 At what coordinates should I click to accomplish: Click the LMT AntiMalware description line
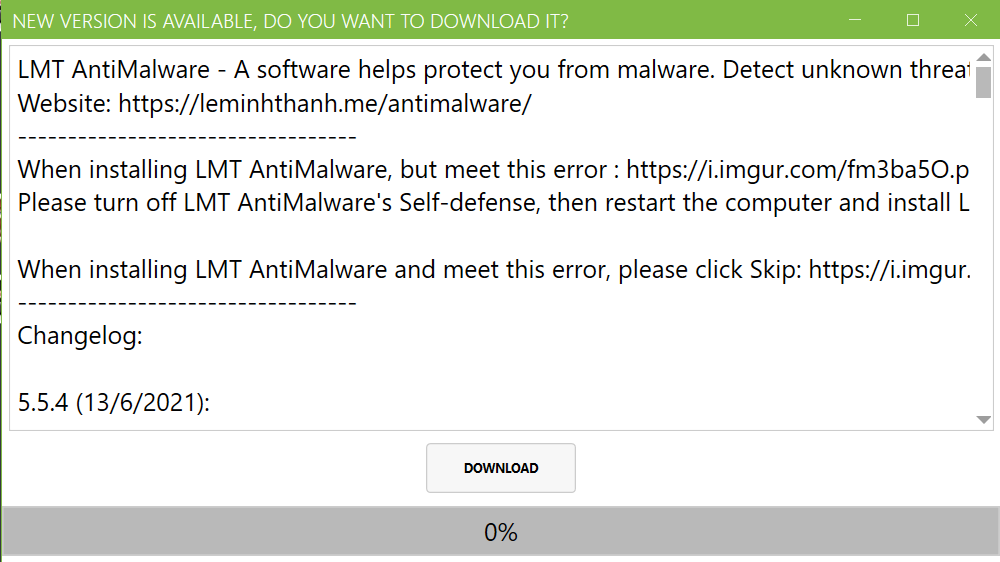(490, 71)
